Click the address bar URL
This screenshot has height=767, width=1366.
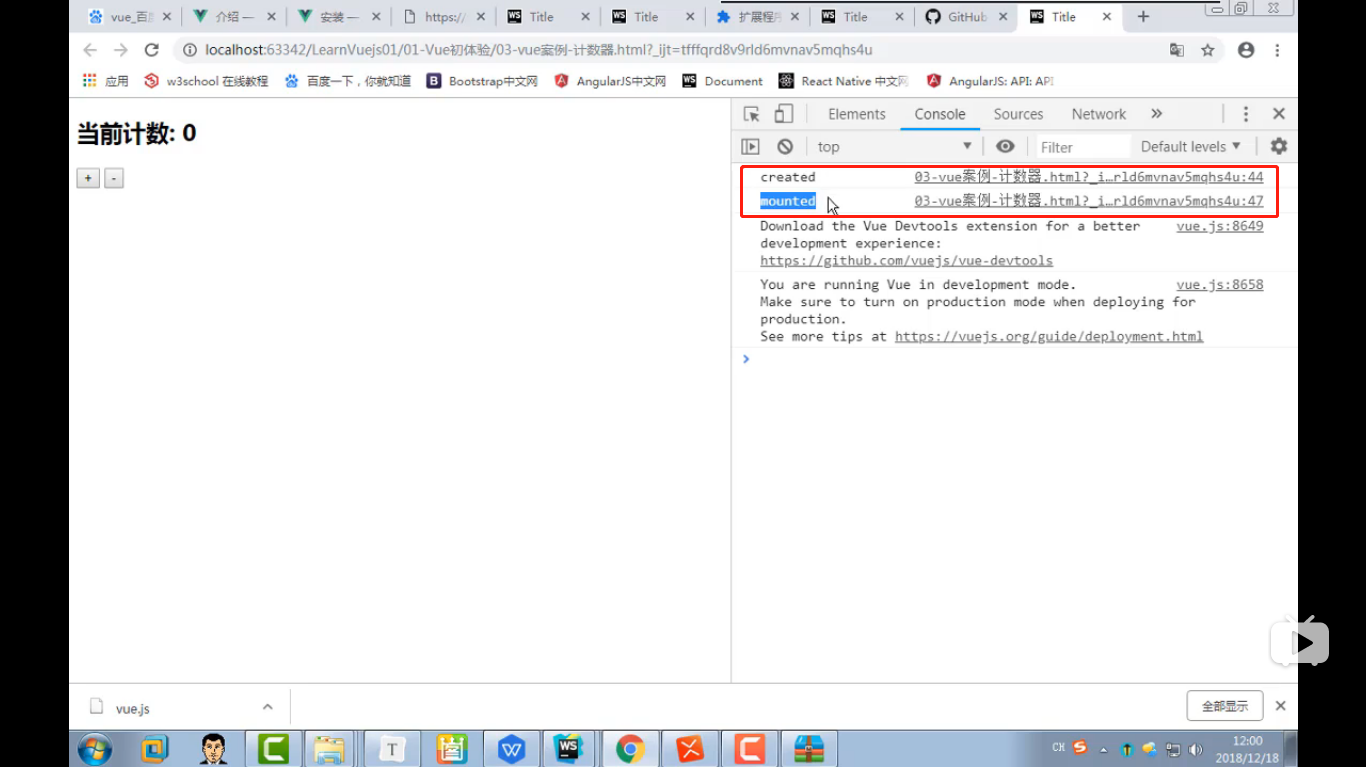click(539, 50)
